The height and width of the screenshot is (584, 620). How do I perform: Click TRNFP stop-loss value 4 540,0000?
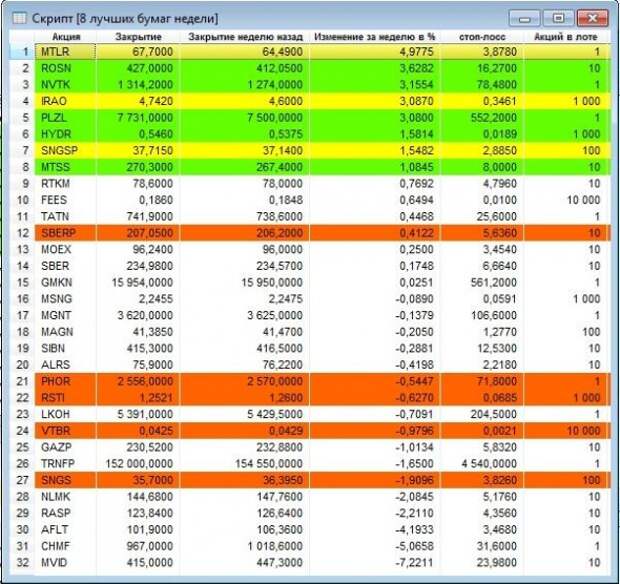coord(482,464)
